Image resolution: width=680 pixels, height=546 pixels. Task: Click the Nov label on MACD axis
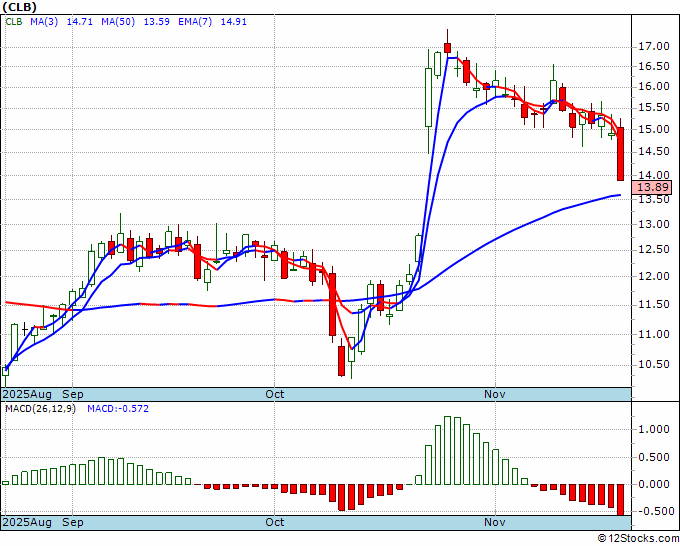pyautogui.click(x=495, y=522)
